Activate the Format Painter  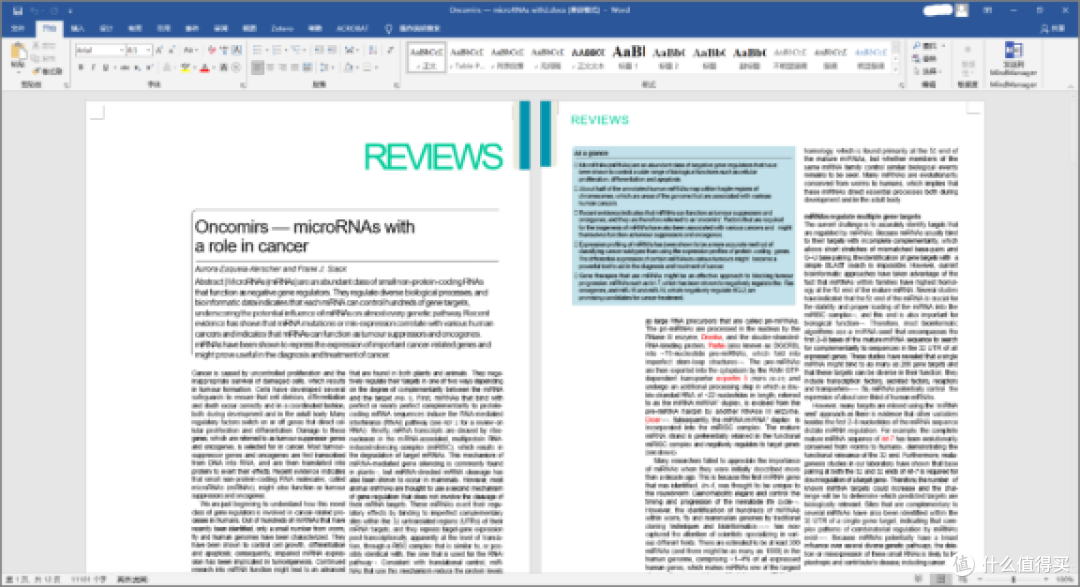pos(48,71)
